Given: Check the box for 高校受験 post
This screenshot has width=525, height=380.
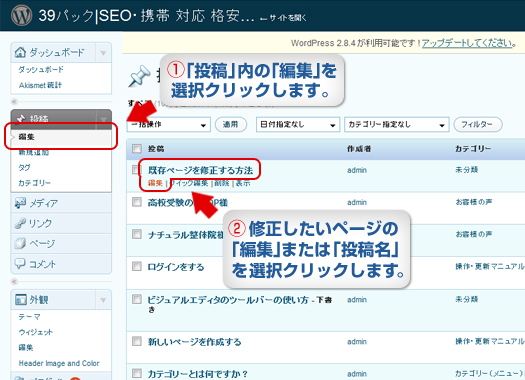Looking at the screenshot, I should (x=137, y=202).
